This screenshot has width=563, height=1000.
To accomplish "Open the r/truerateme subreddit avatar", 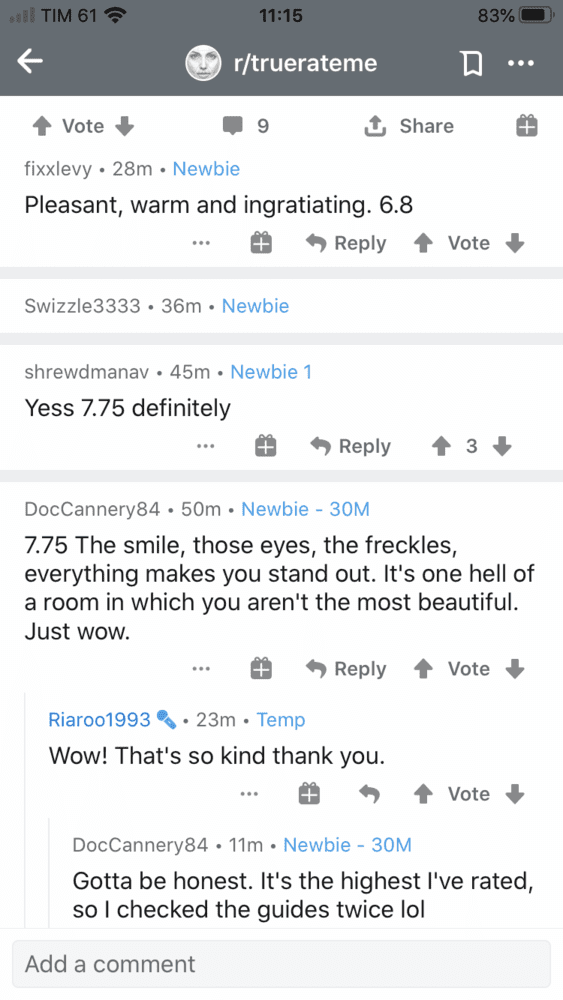I will click(x=203, y=63).
